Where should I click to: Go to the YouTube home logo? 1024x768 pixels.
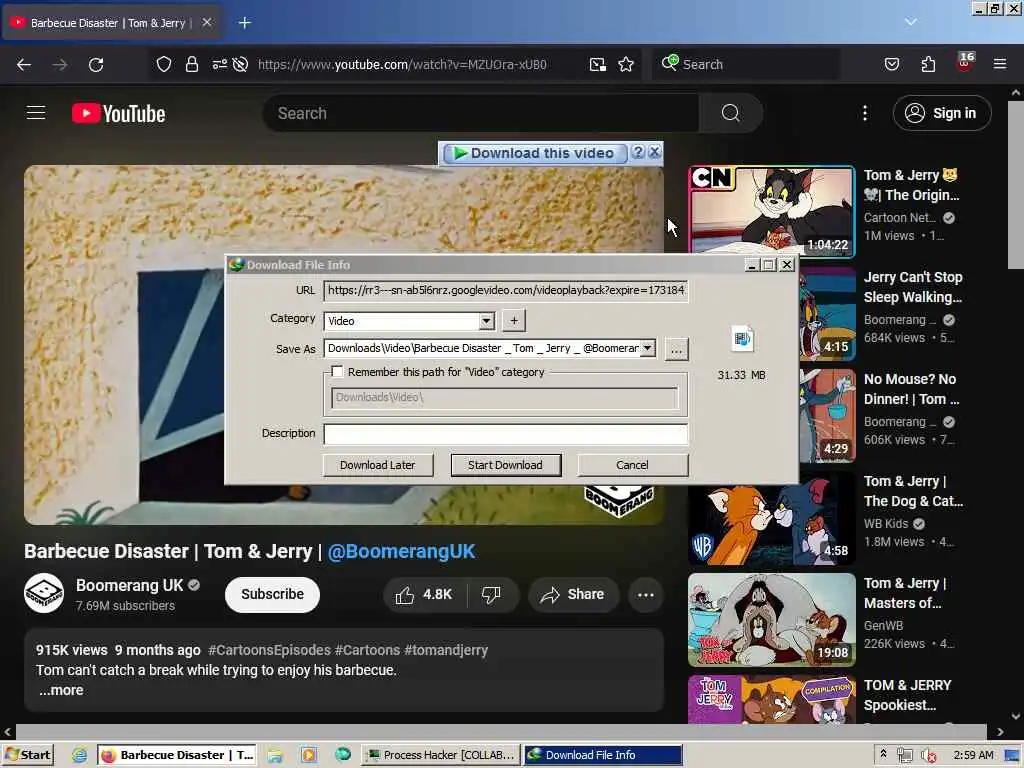coord(118,114)
